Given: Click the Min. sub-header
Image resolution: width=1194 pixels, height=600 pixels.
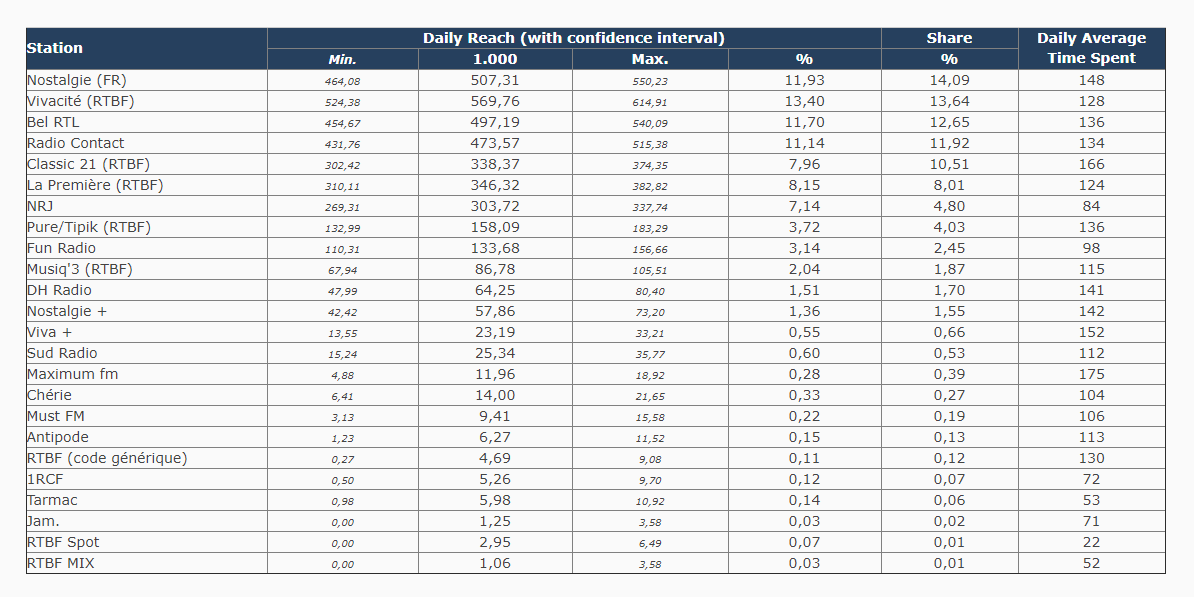Looking at the screenshot, I should [342, 59].
